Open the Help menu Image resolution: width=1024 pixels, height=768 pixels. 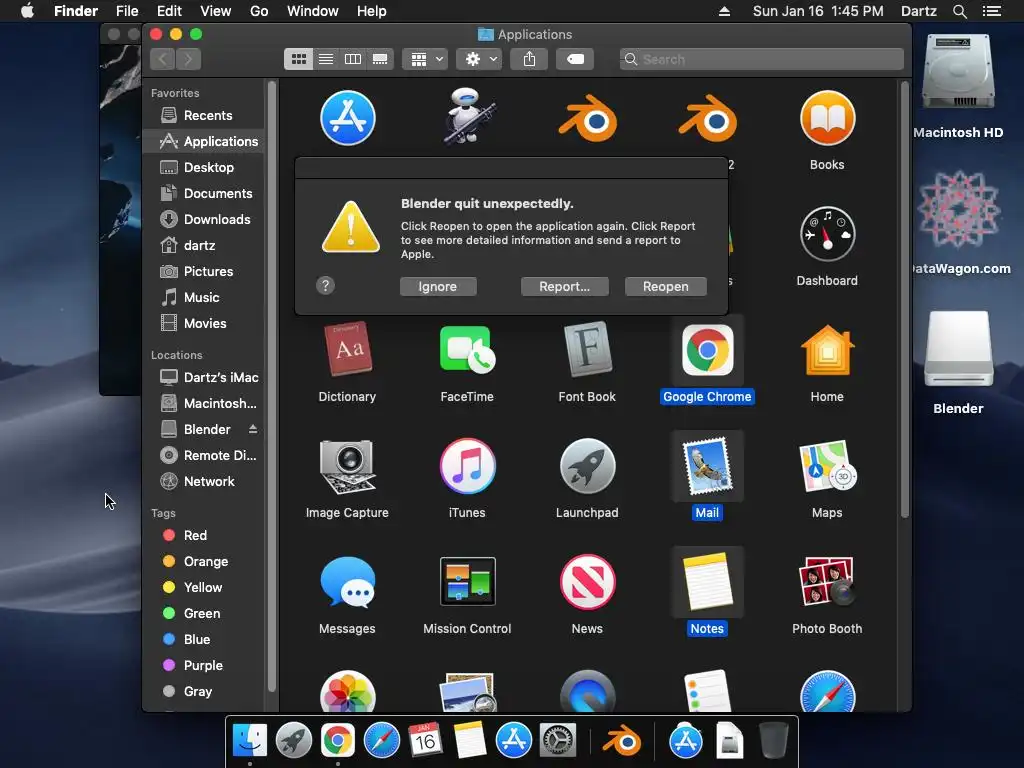coord(372,11)
